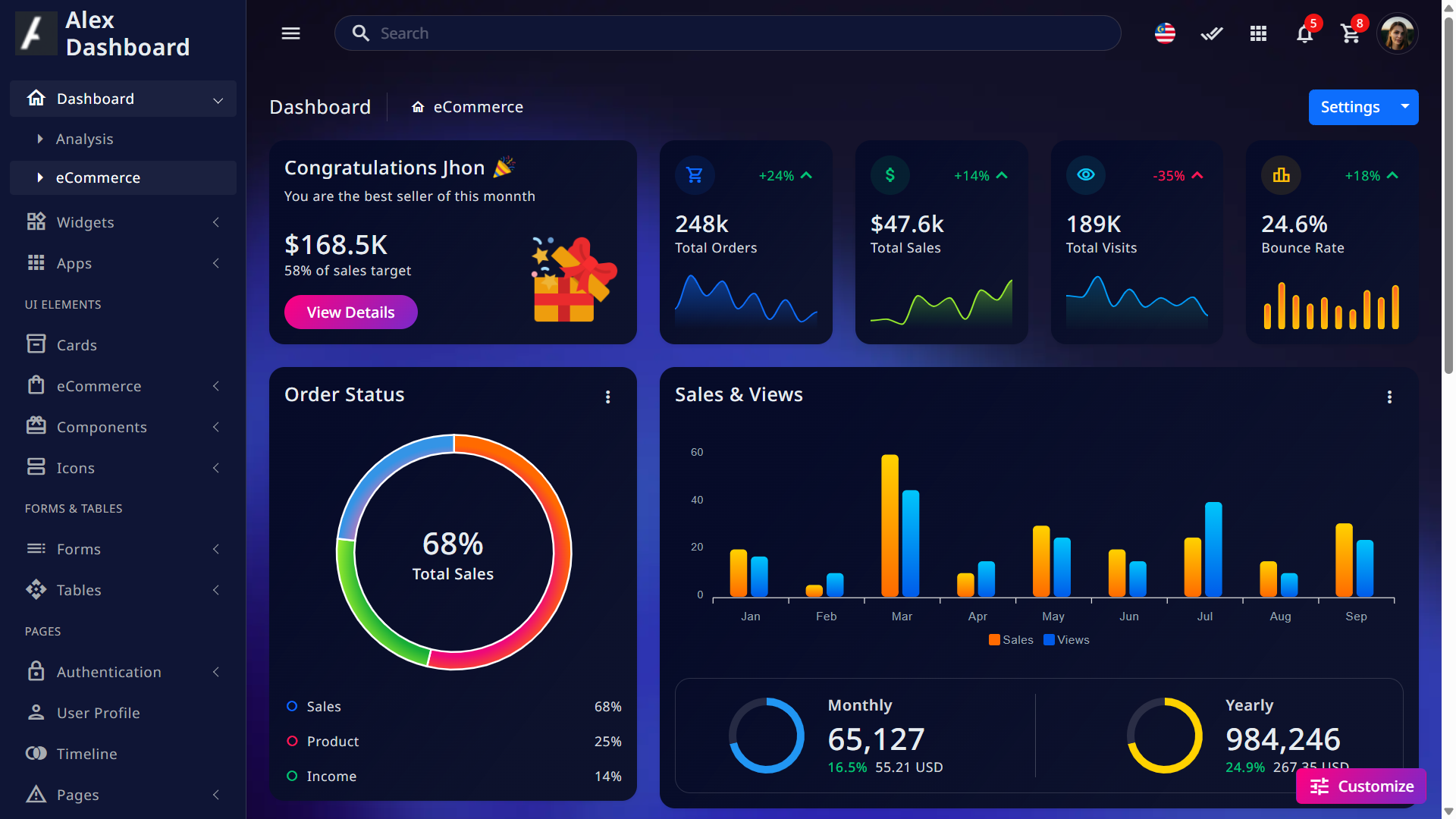Open the apps grid icon

(1258, 33)
